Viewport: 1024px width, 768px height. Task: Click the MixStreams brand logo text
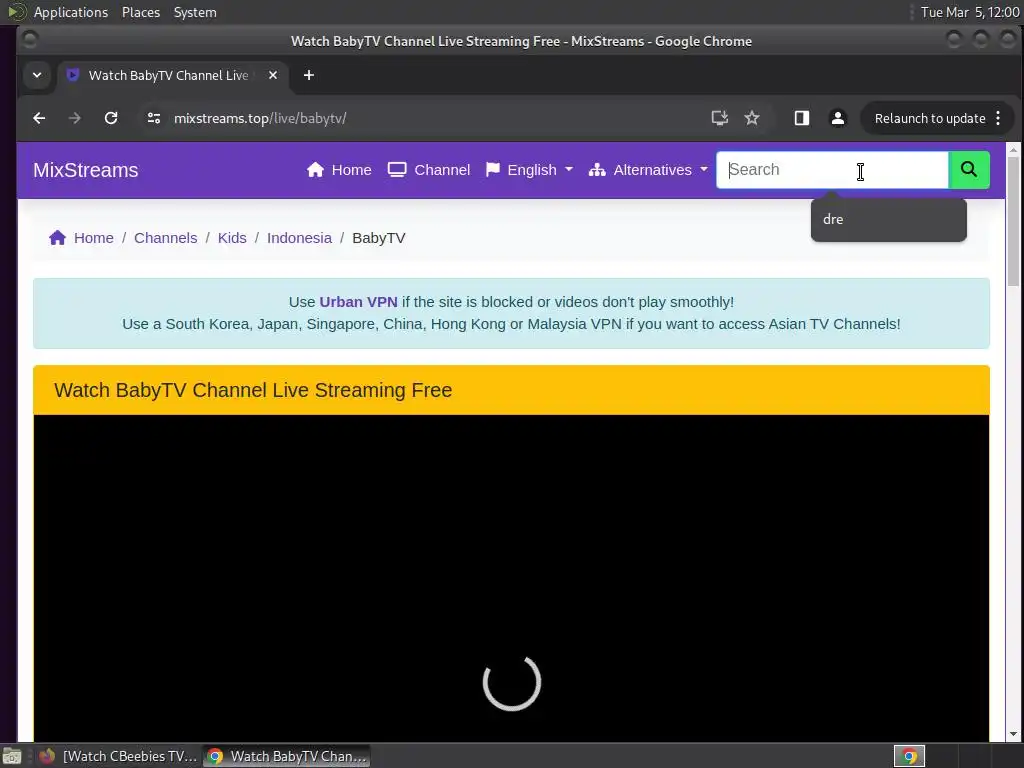click(x=86, y=170)
